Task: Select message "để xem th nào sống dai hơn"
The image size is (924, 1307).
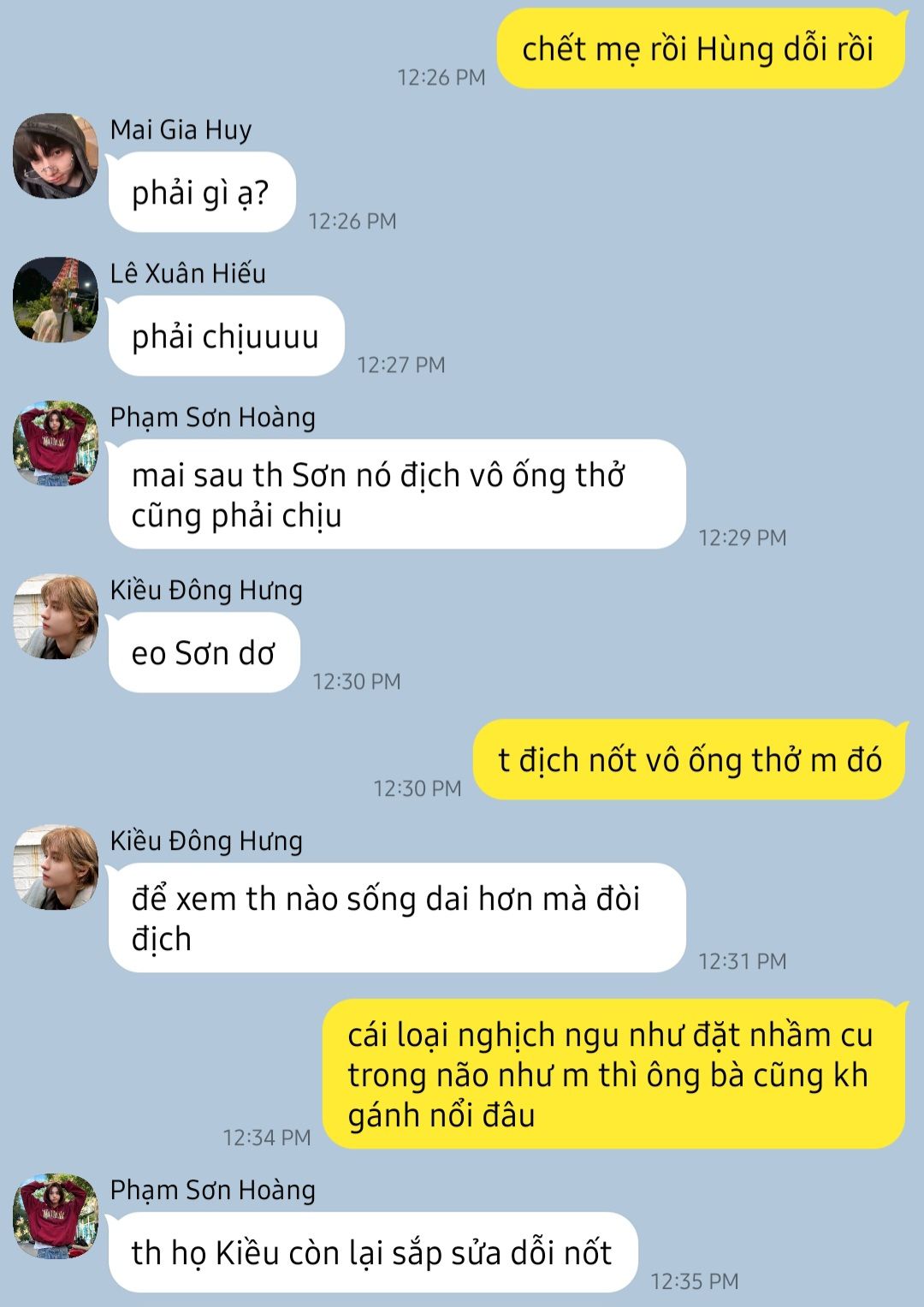Action: pyautogui.click(x=397, y=918)
